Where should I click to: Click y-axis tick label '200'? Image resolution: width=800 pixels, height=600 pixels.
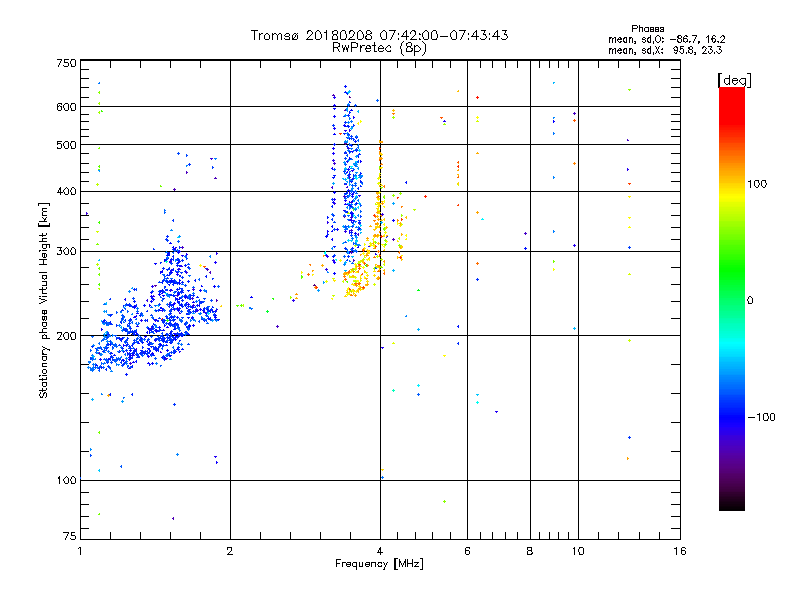click(66, 336)
